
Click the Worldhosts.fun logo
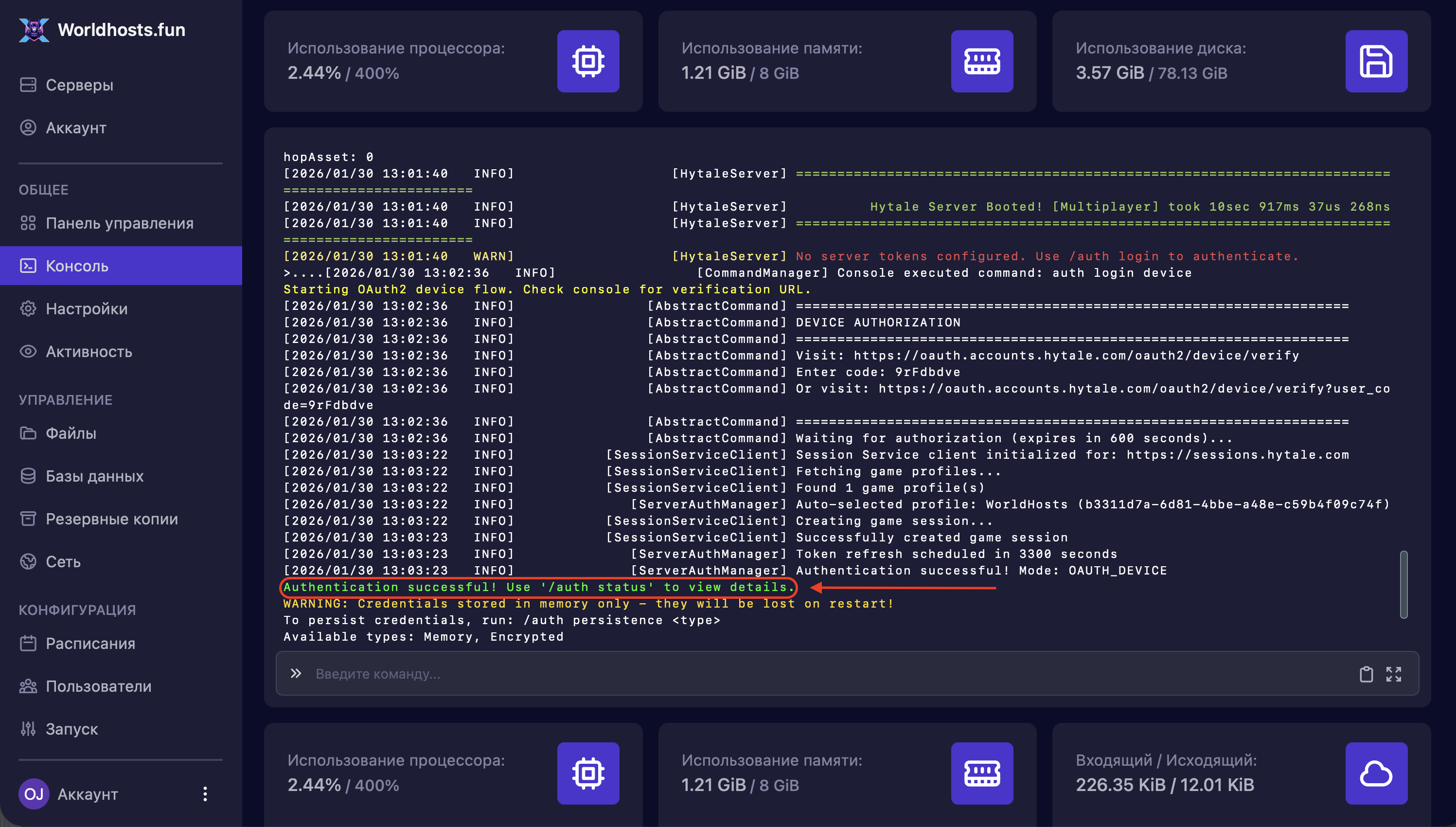34,30
